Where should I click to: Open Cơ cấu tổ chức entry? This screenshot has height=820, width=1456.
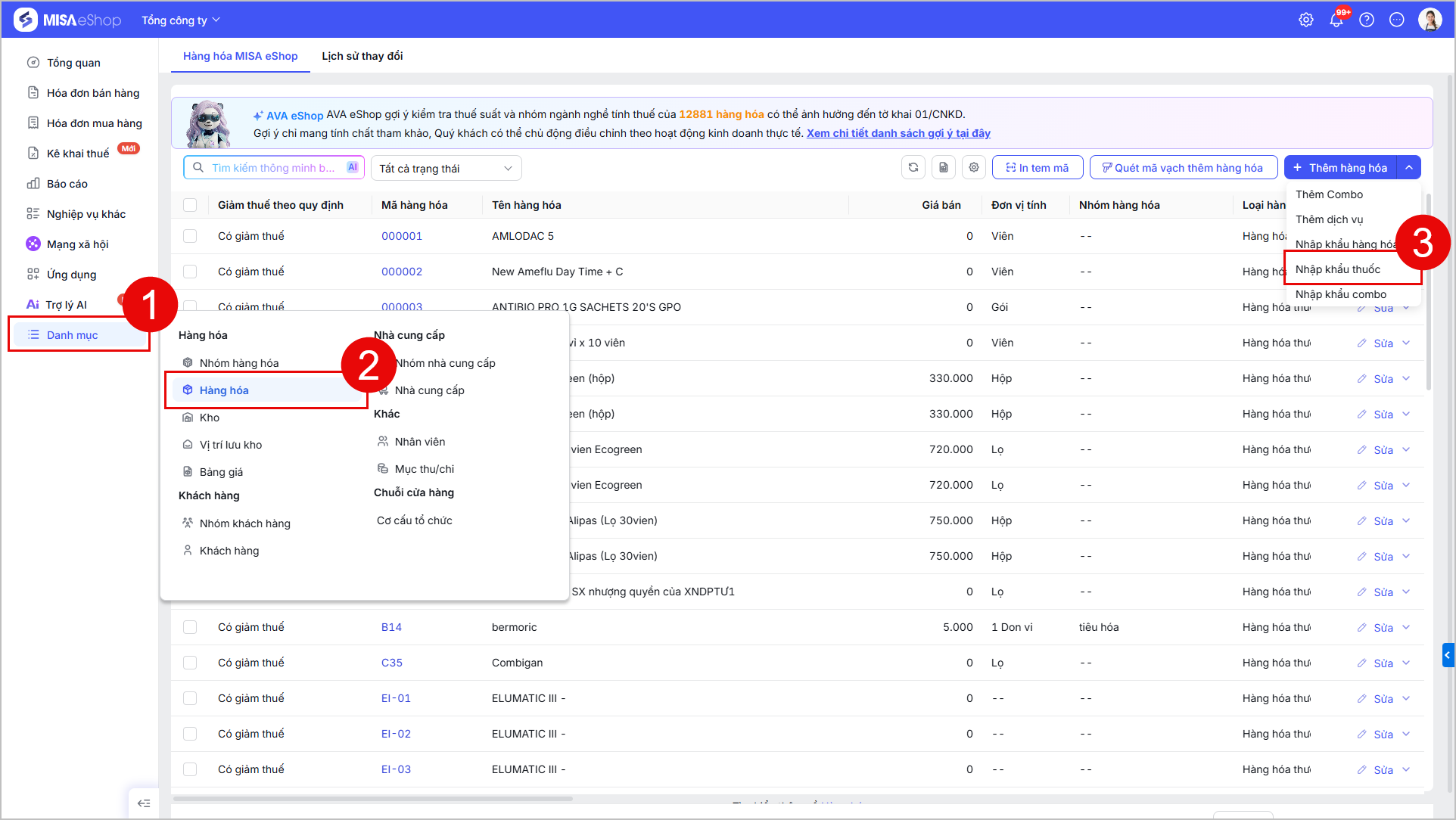coord(415,520)
